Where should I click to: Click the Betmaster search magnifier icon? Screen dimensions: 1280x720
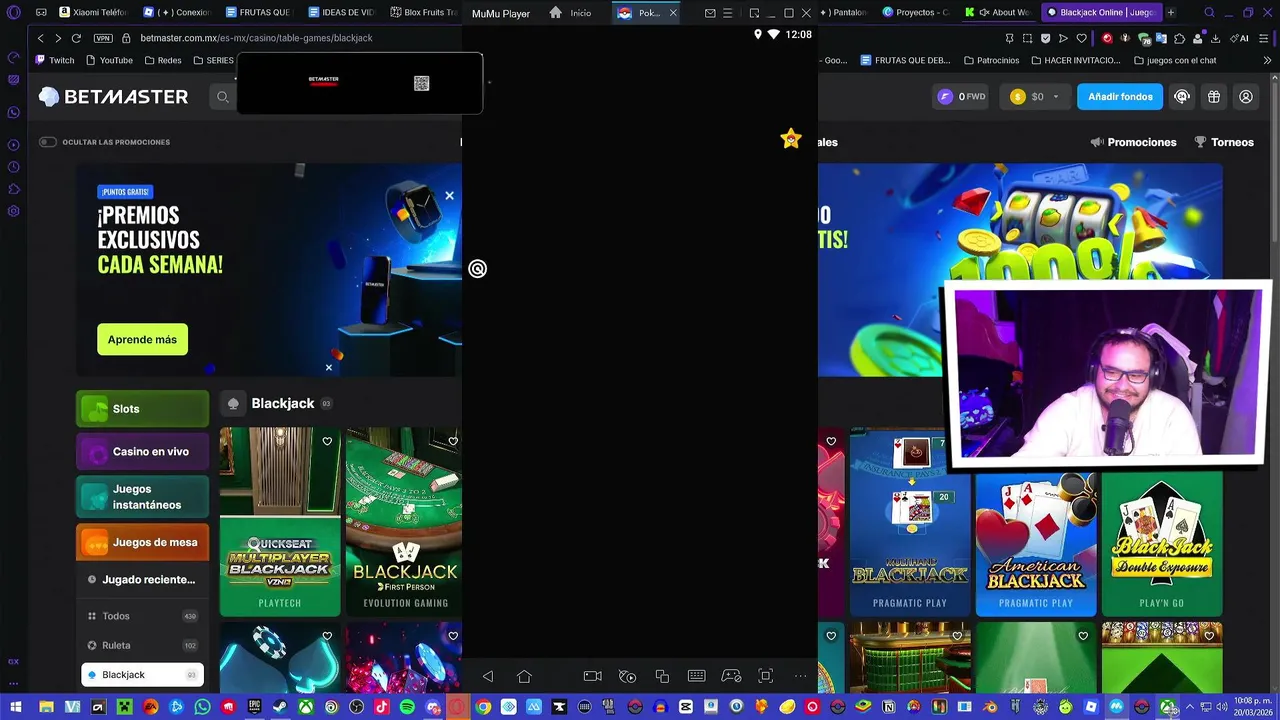point(223,97)
